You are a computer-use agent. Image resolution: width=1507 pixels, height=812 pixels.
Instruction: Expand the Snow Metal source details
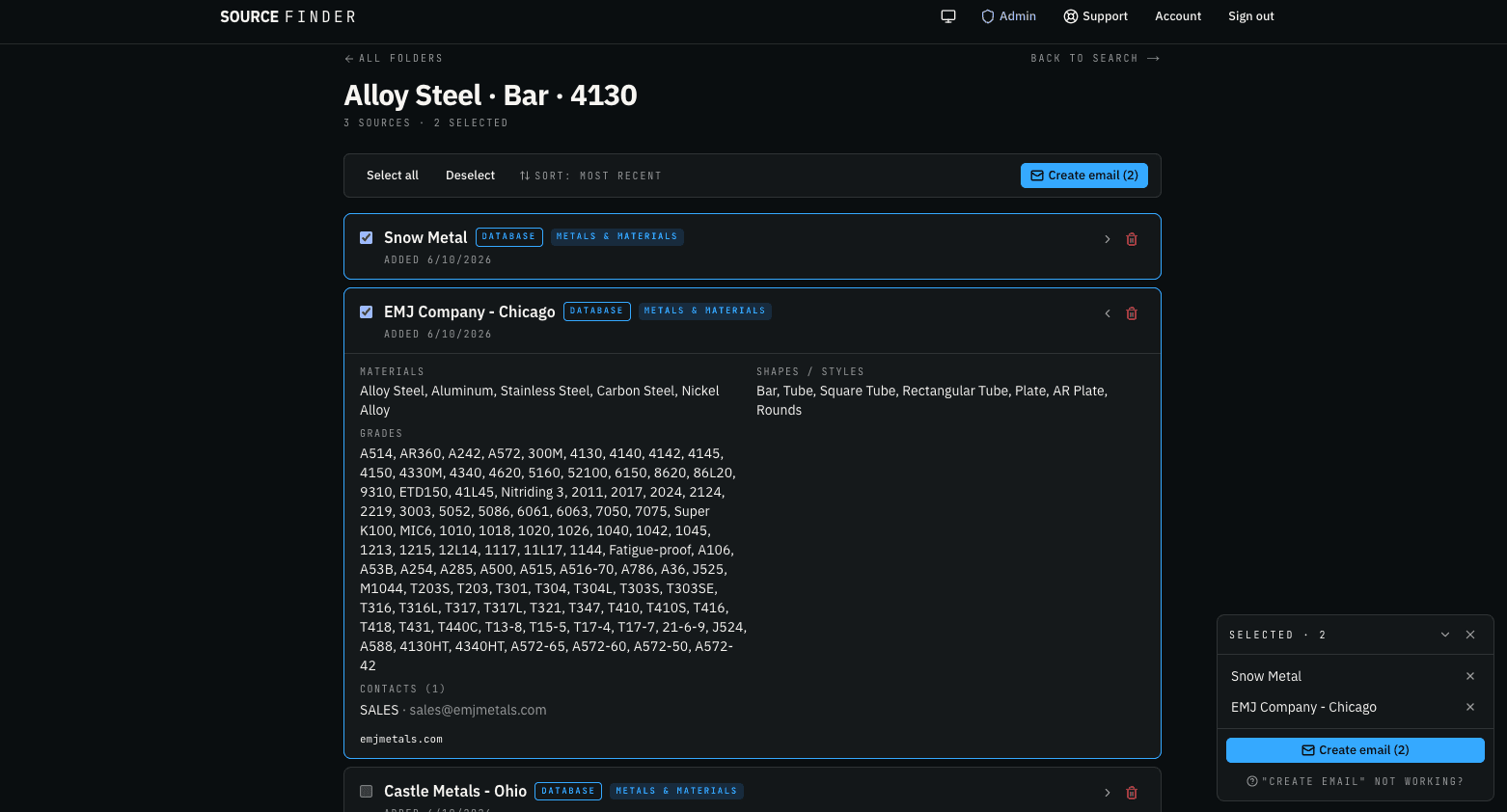(1108, 239)
